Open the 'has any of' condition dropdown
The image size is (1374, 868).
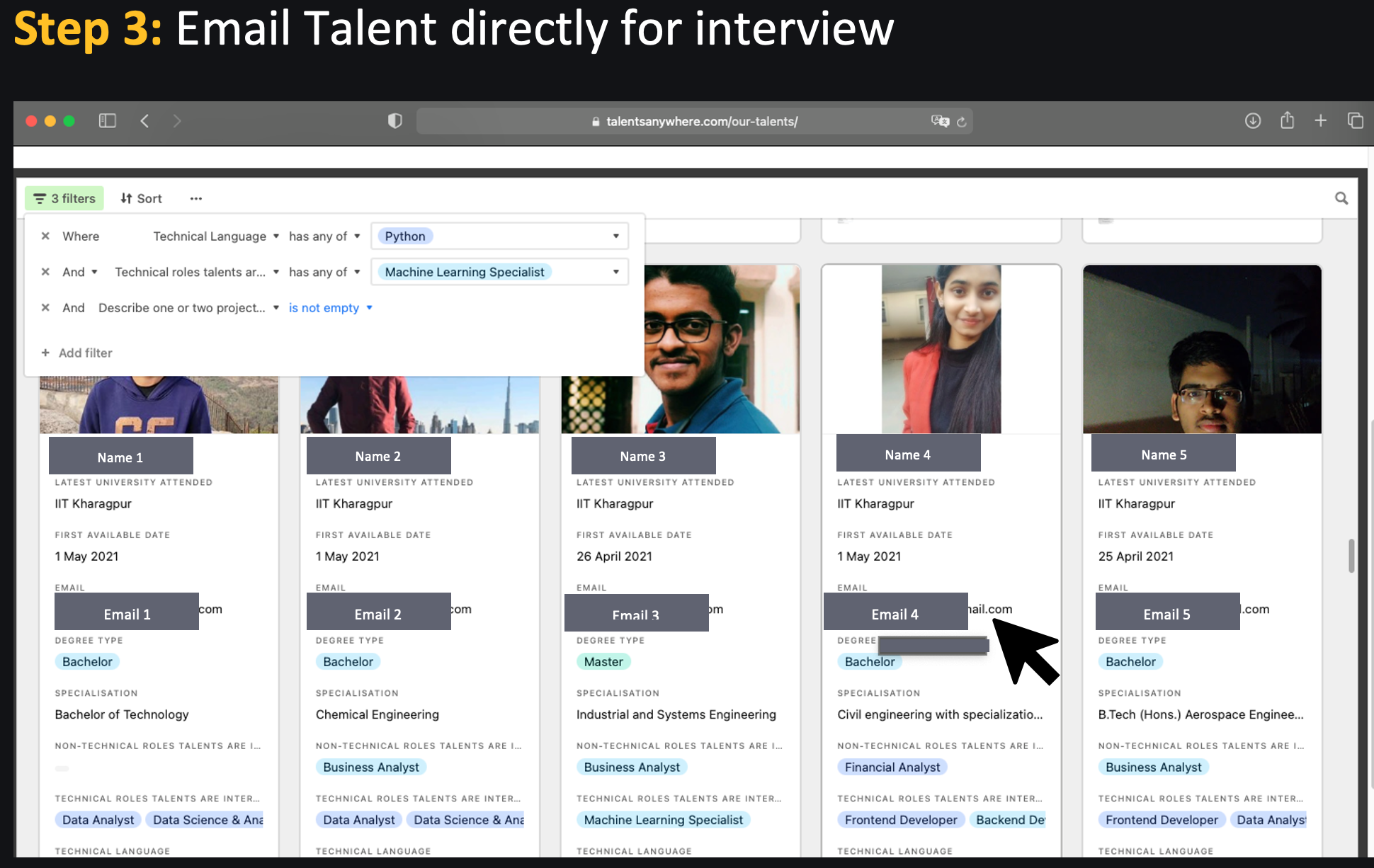[x=324, y=236]
